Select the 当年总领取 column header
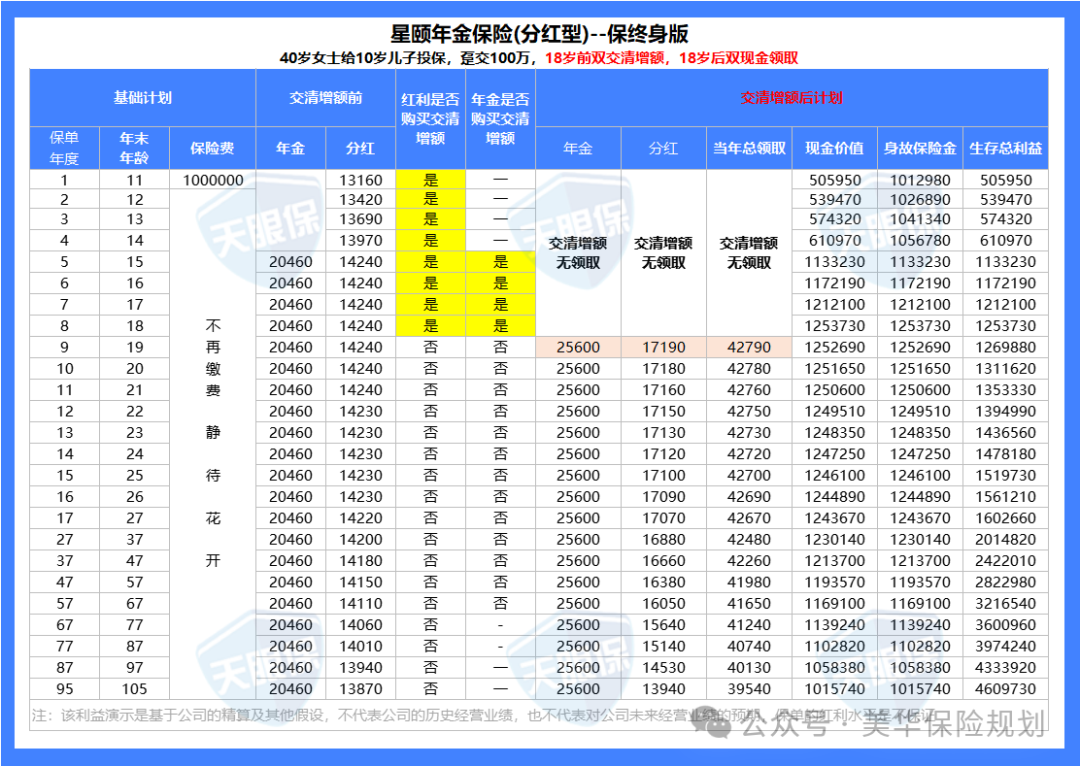1080x766 pixels. (749, 148)
